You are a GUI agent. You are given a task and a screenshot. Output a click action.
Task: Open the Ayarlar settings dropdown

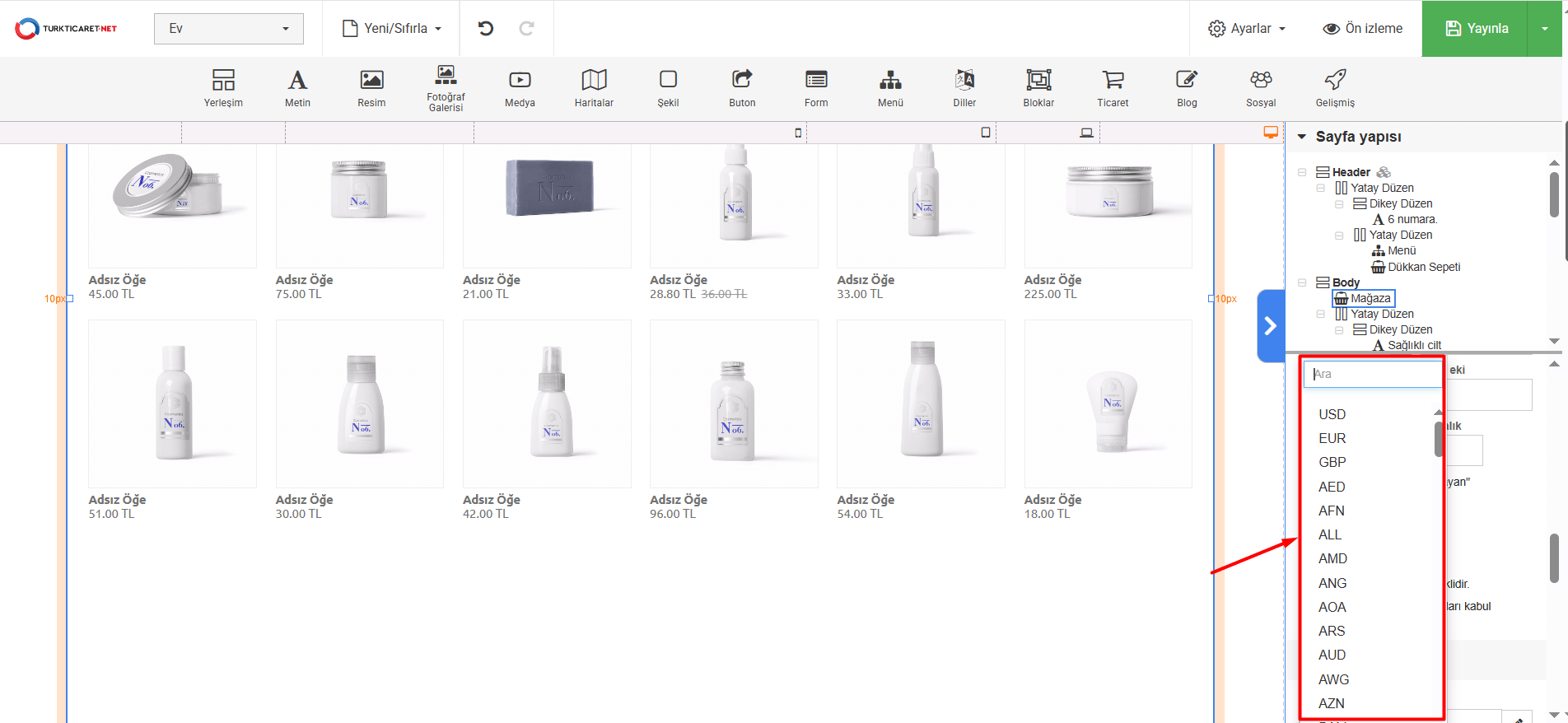point(1246,29)
